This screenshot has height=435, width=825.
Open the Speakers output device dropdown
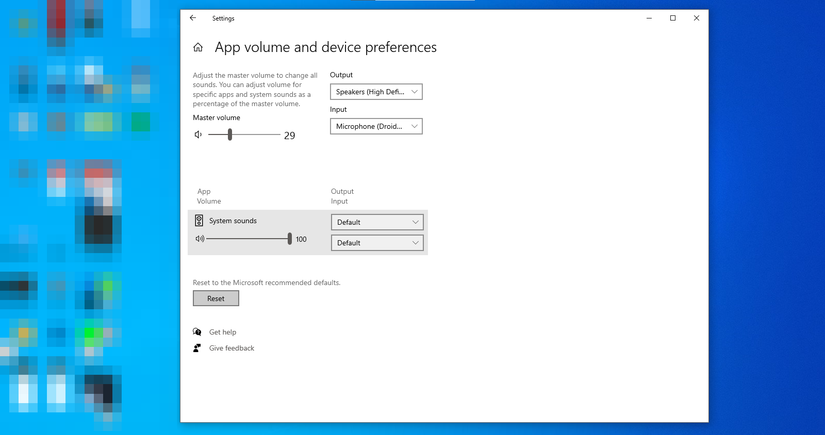(x=376, y=92)
